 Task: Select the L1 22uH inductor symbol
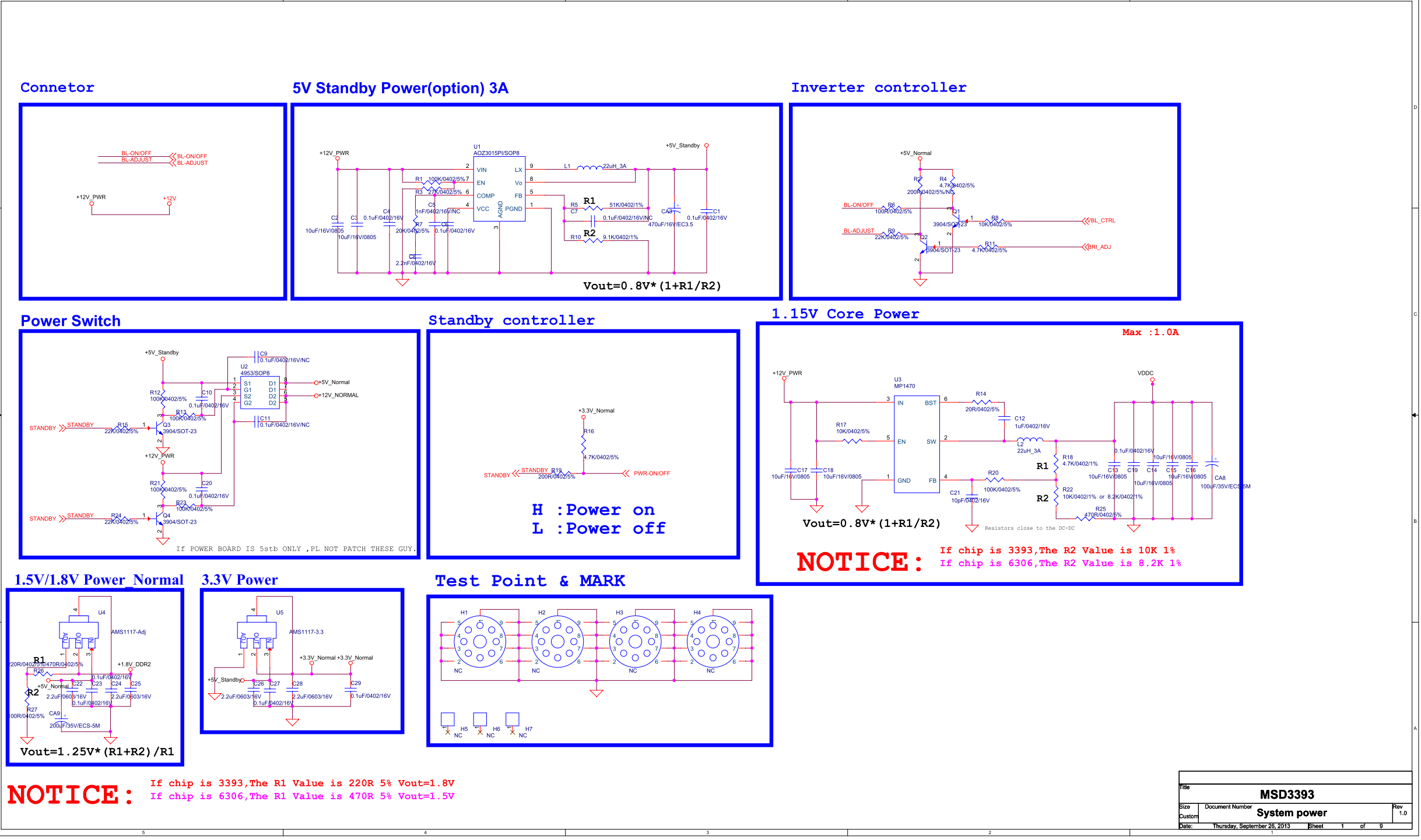pos(589,169)
